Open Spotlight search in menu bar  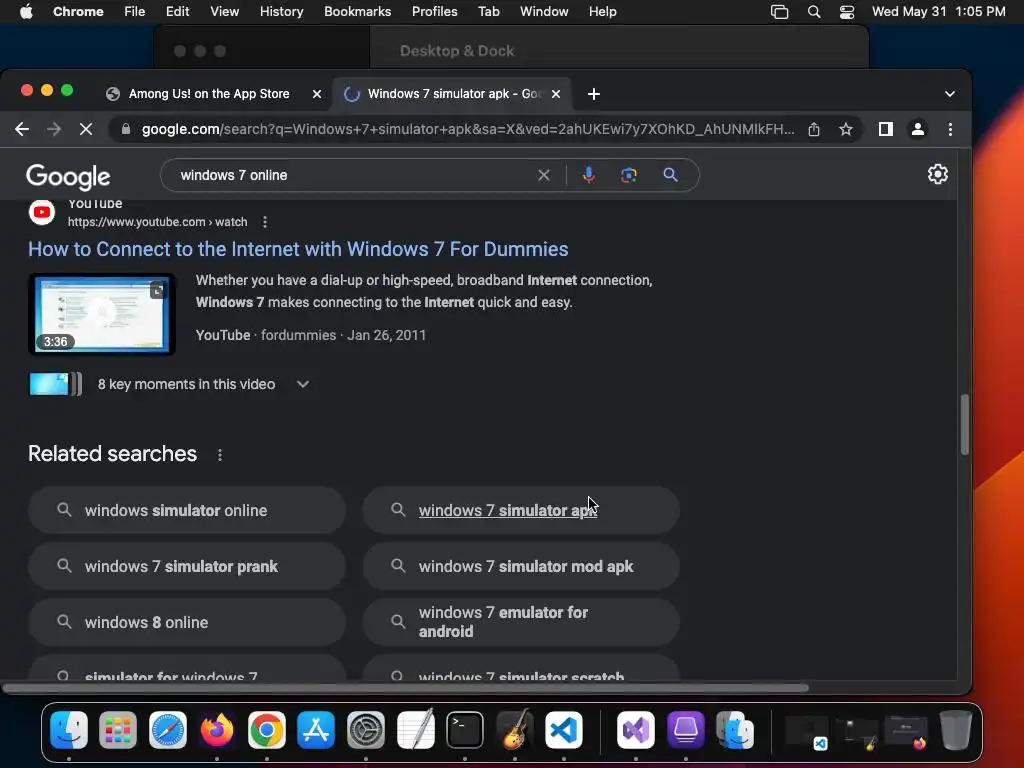click(814, 12)
